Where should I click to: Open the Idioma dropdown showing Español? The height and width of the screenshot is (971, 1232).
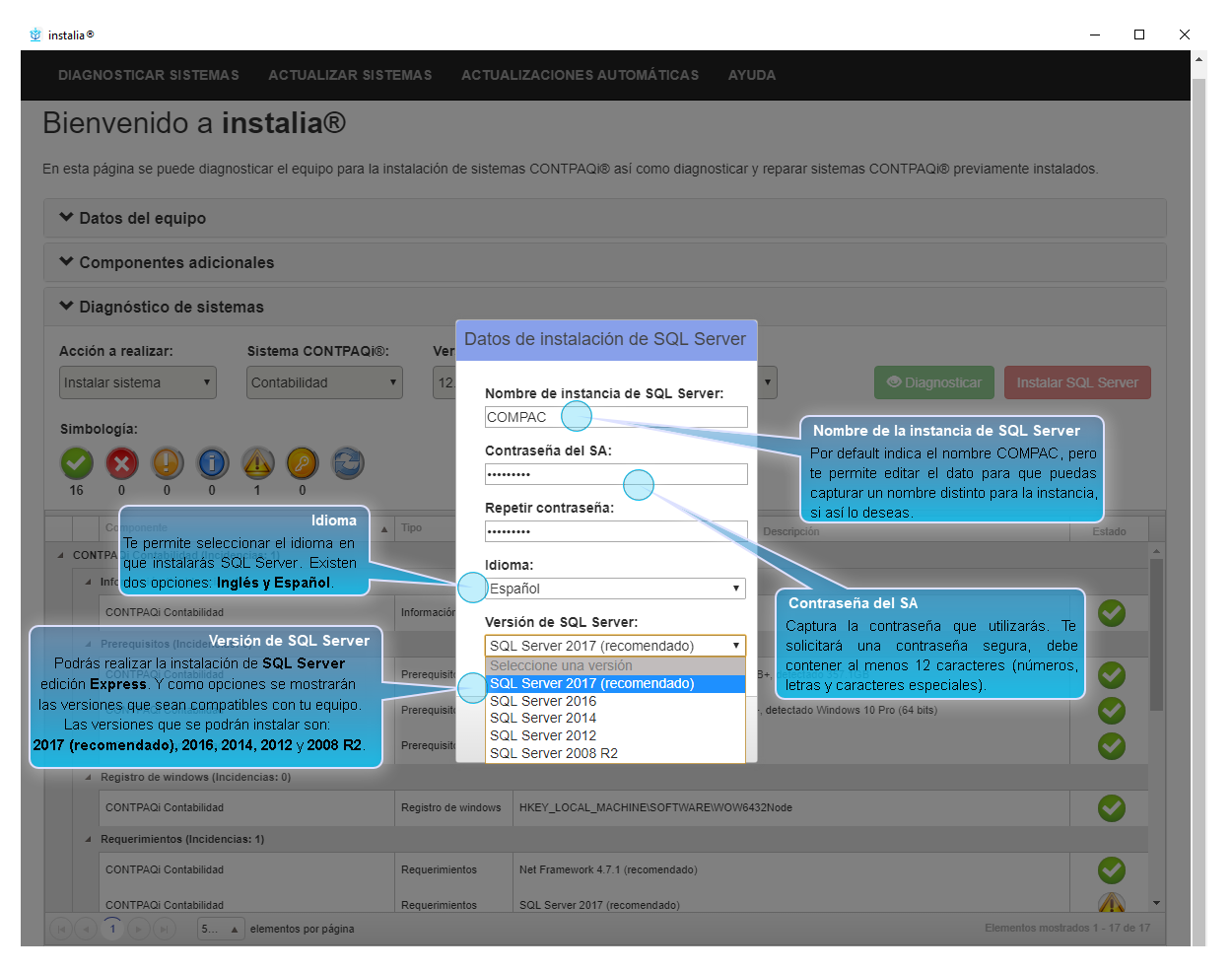click(x=615, y=589)
